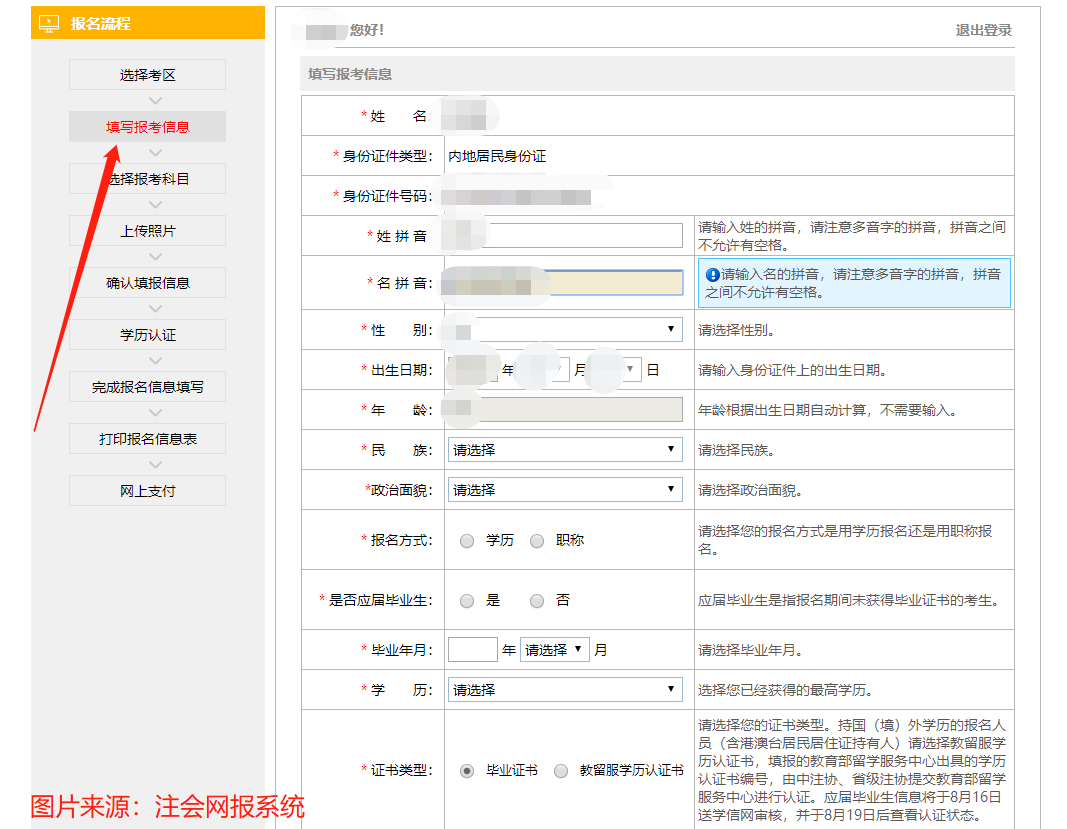
Task: Open the graduation month 请选择 dropdown
Action: [x=556, y=648]
